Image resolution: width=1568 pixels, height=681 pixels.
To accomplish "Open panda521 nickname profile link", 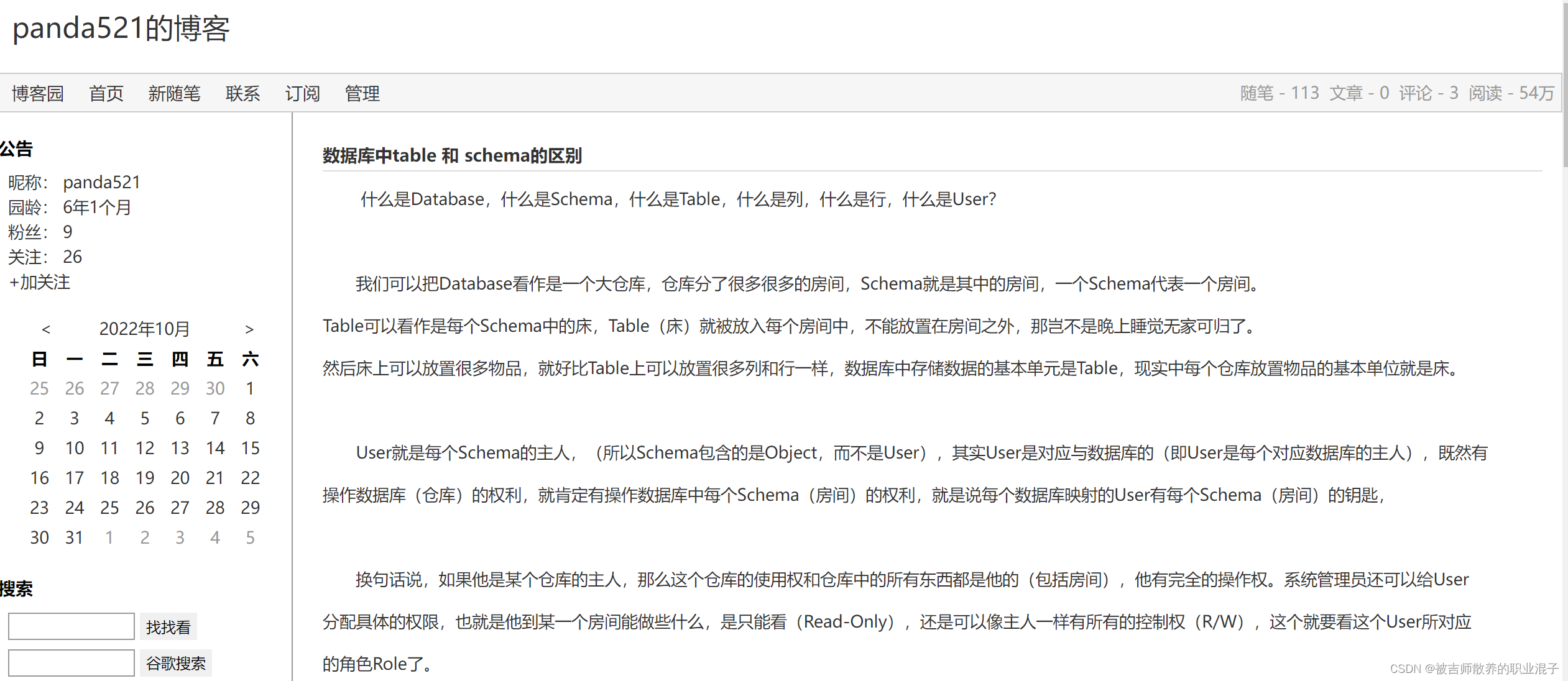I will [102, 182].
